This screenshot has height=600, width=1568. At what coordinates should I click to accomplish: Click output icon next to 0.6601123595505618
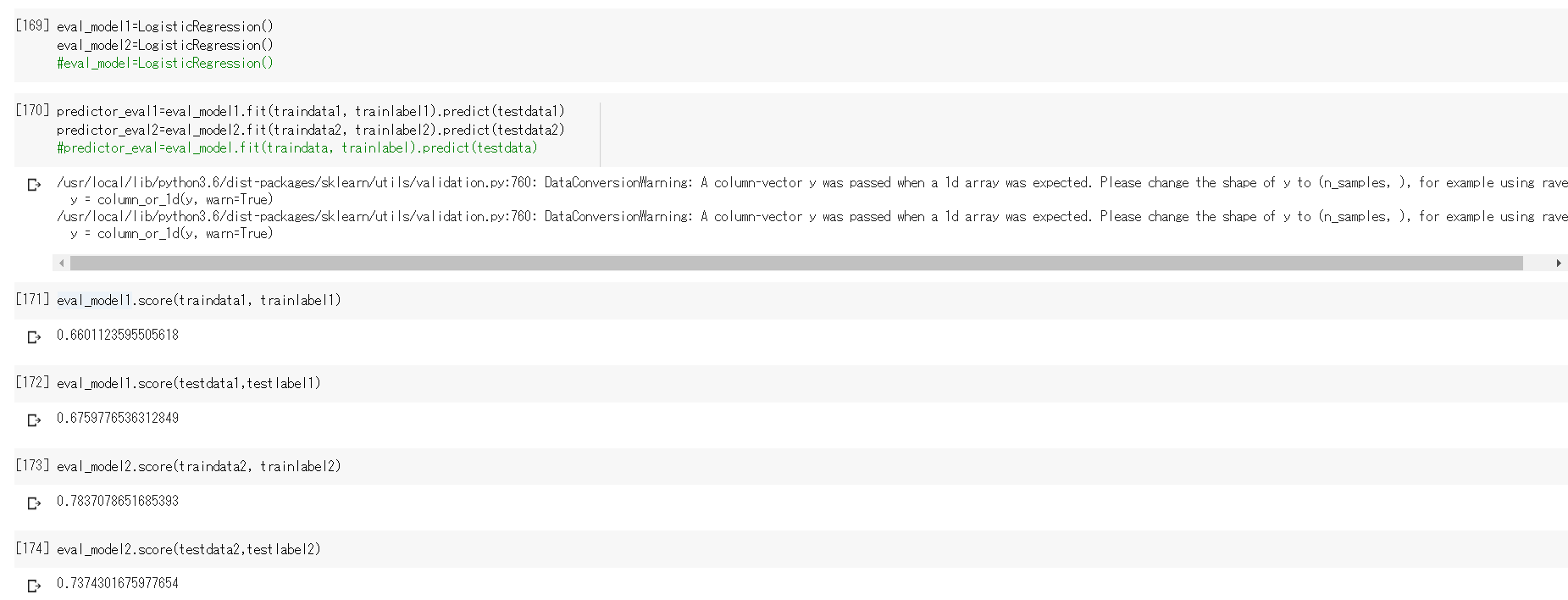pos(34,337)
